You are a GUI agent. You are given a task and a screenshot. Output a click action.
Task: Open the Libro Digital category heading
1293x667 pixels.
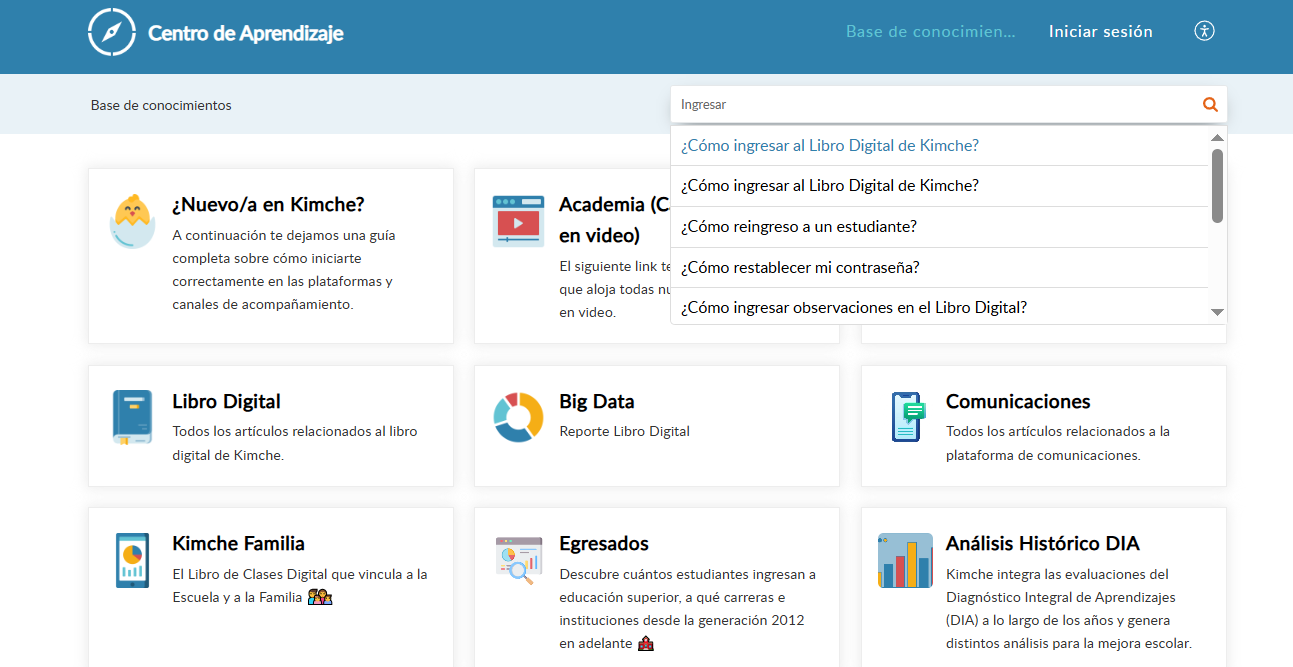pyautogui.click(x=226, y=401)
